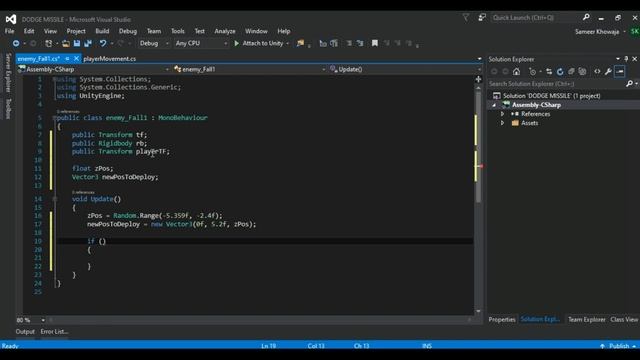
Task: Switch to Properties panel tab
Action: (502, 320)
